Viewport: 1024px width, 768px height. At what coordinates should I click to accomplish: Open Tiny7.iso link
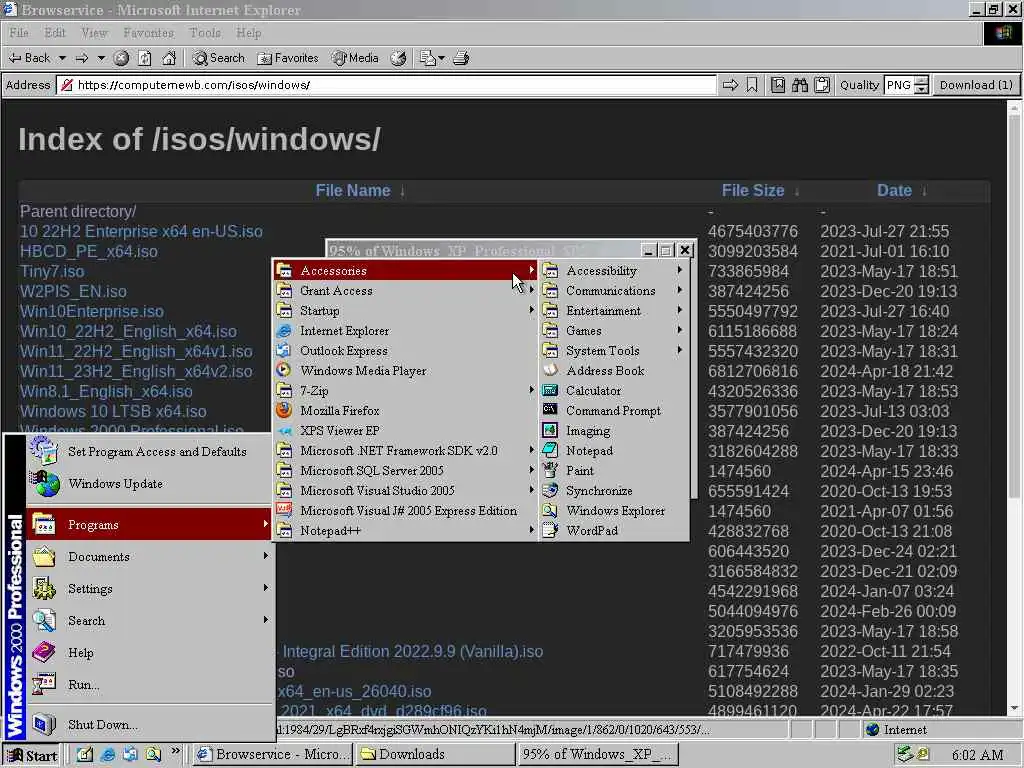tap(52, 272)
